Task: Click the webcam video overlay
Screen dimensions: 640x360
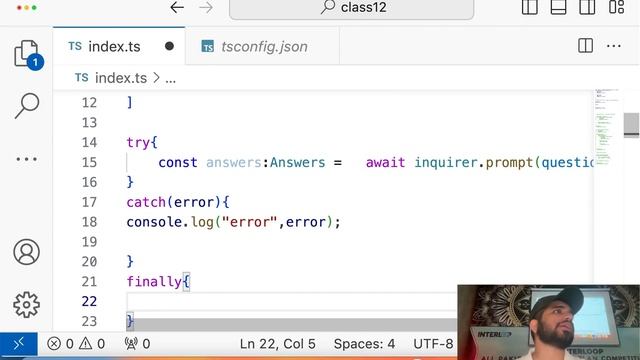Action: 548,322
